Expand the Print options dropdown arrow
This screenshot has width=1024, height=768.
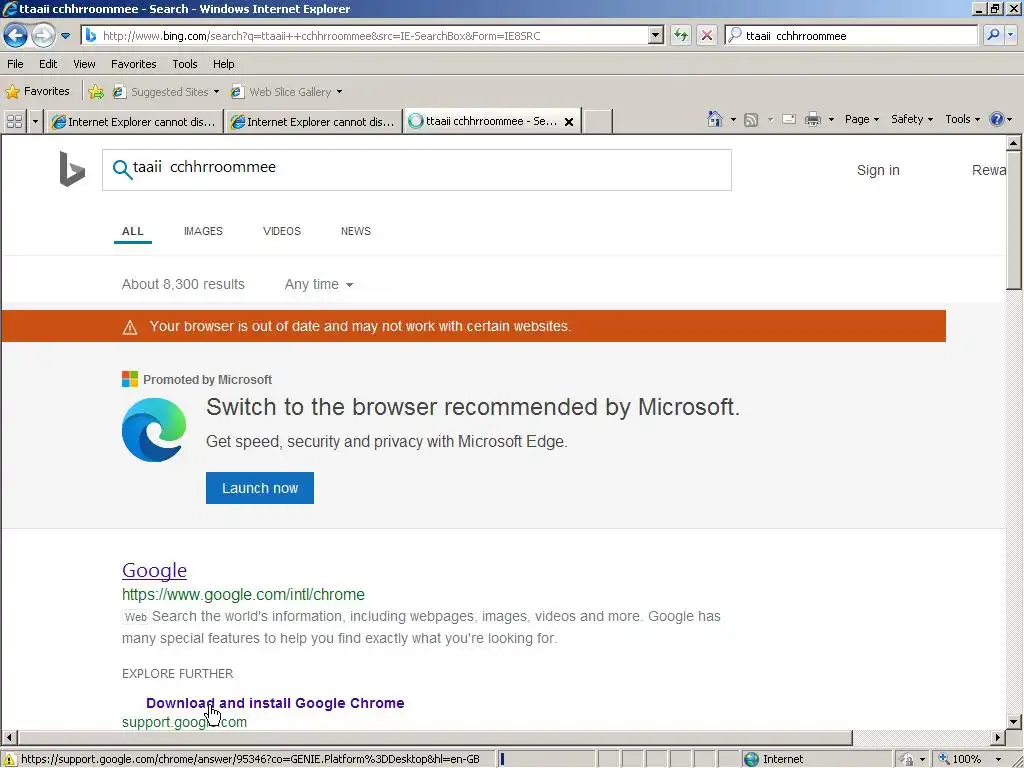tap(831, 120)
